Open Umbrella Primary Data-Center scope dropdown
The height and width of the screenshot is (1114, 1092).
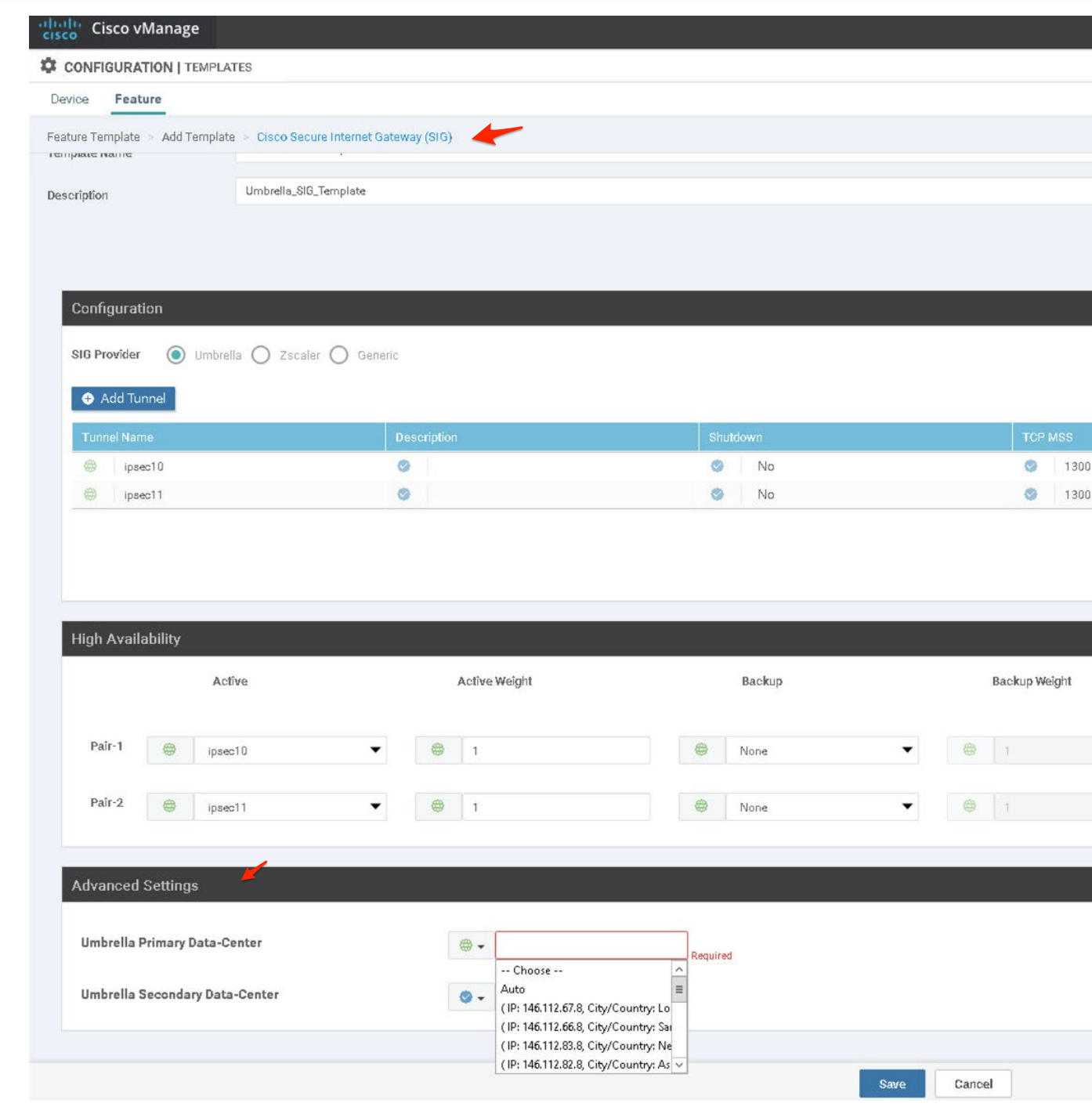tap(471, 946)
